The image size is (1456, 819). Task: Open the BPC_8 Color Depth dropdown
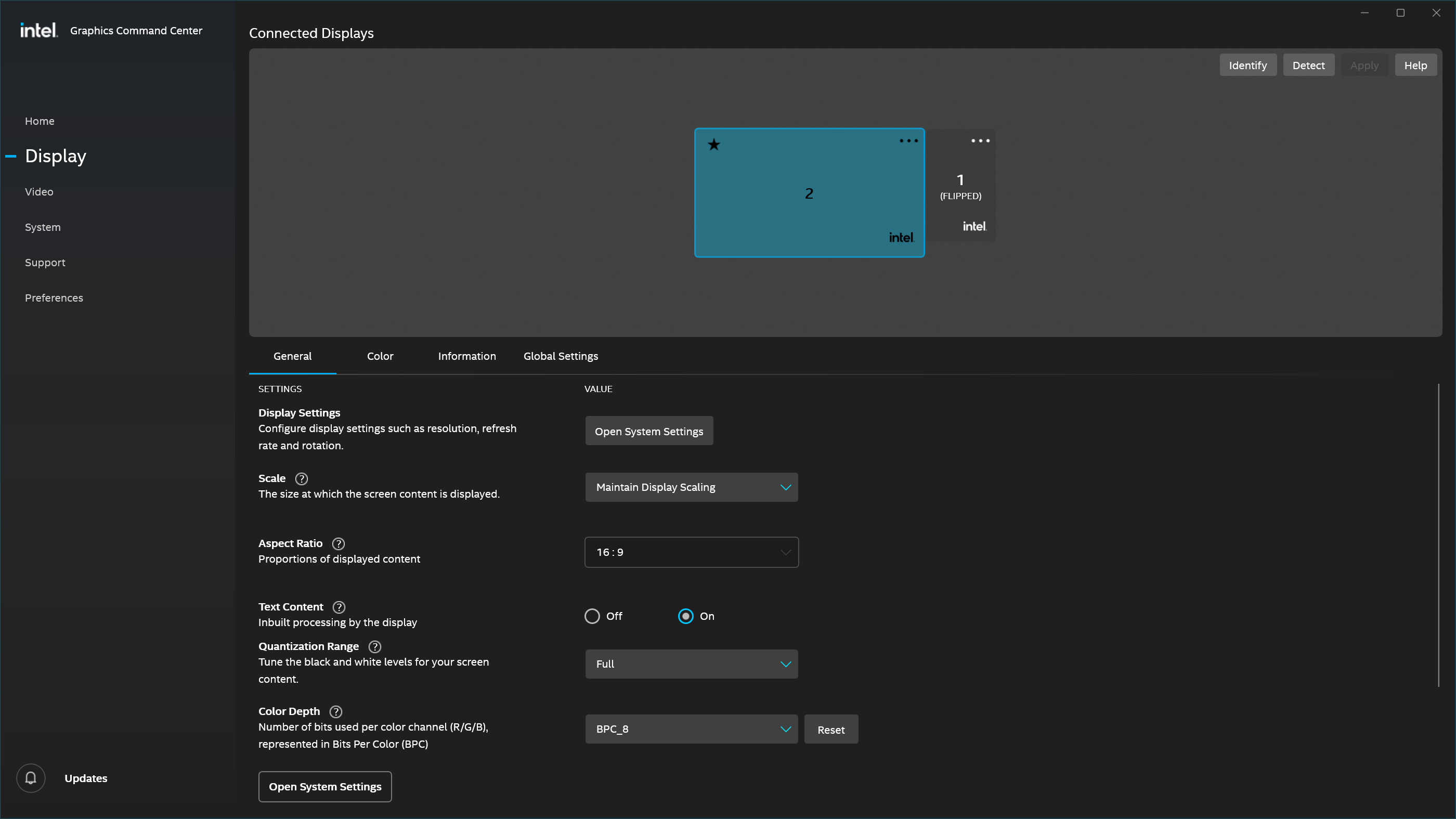coord(691,729)
